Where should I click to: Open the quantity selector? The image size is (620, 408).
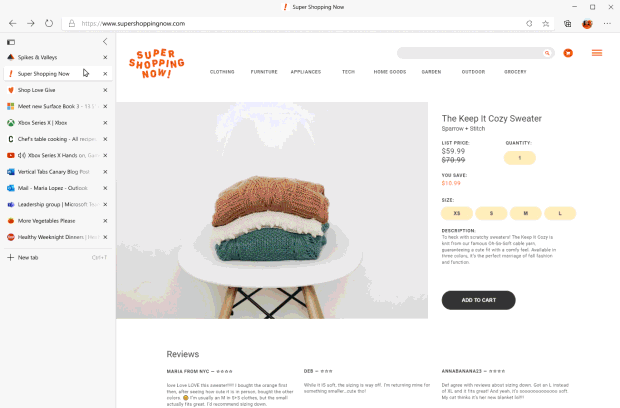[520, 158]
